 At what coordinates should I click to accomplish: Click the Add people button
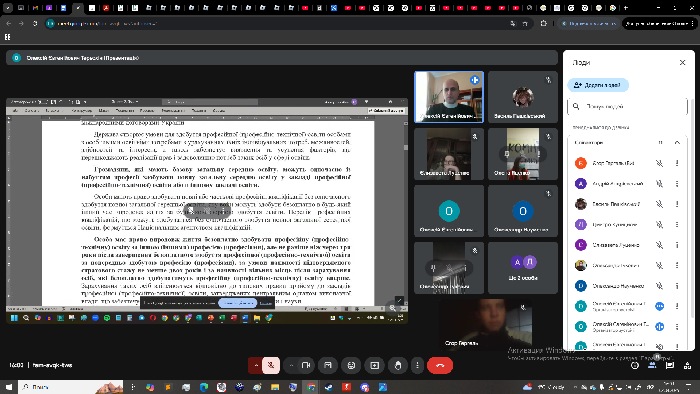[598, 85]
